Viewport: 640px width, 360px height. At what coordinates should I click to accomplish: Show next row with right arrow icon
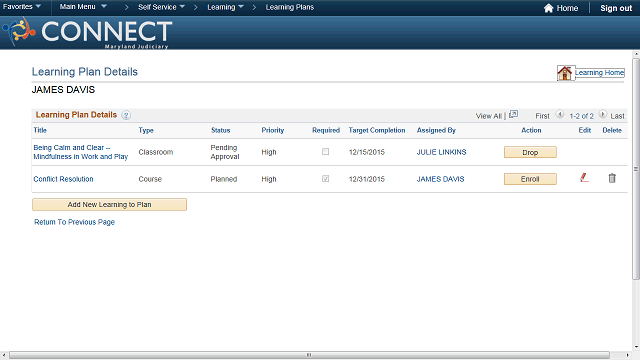click(602, 115)
